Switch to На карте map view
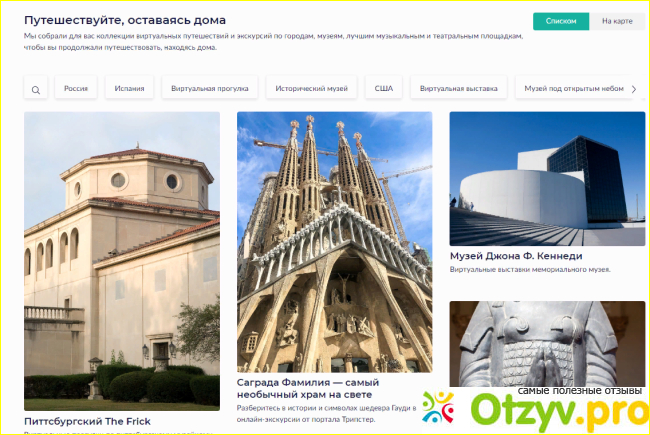This screenshot has height=435, width=650. coord(616,21)
